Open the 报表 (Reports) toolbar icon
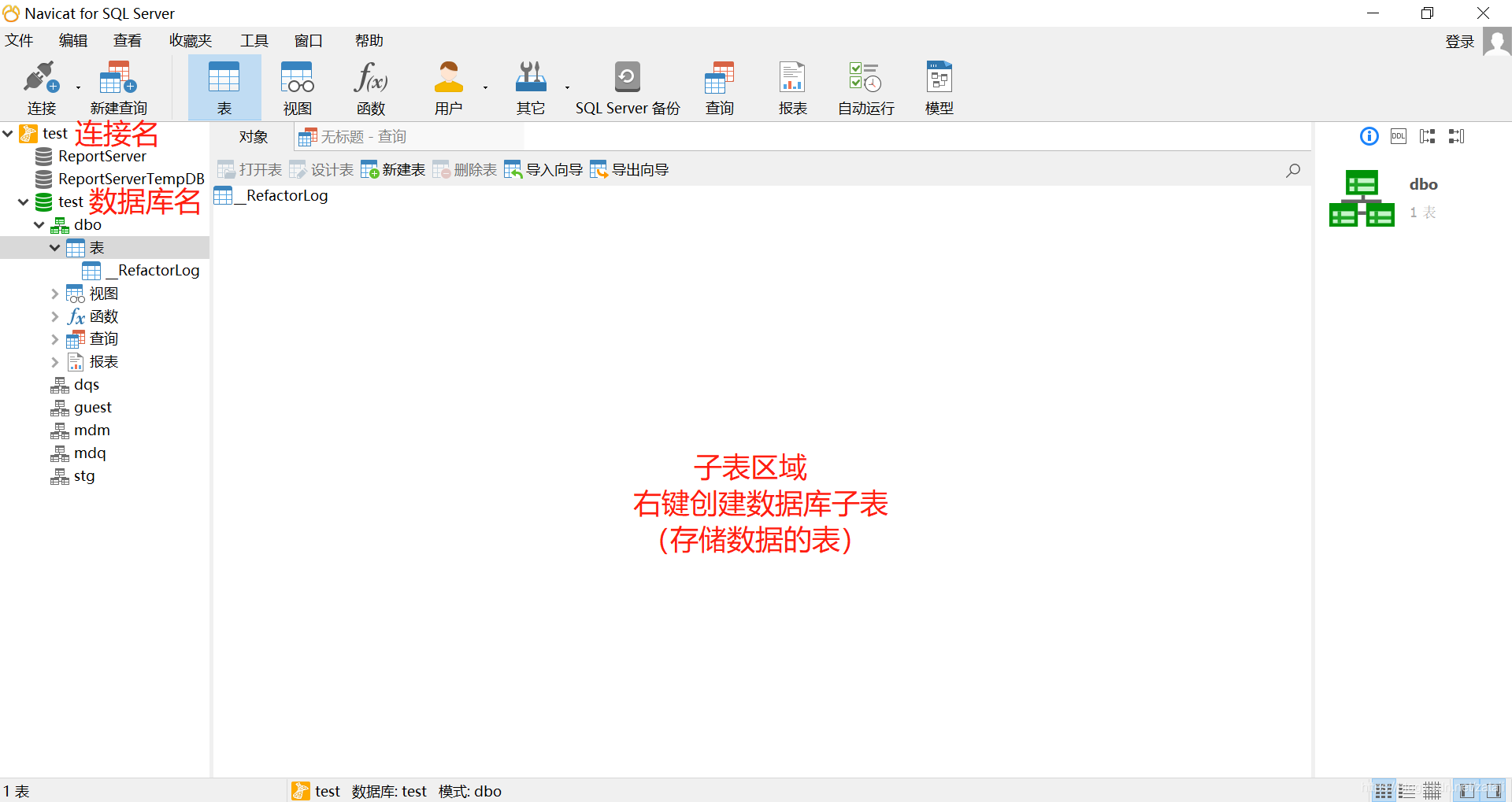Screen dimensions: 1512x802 [x=792, y=87]
